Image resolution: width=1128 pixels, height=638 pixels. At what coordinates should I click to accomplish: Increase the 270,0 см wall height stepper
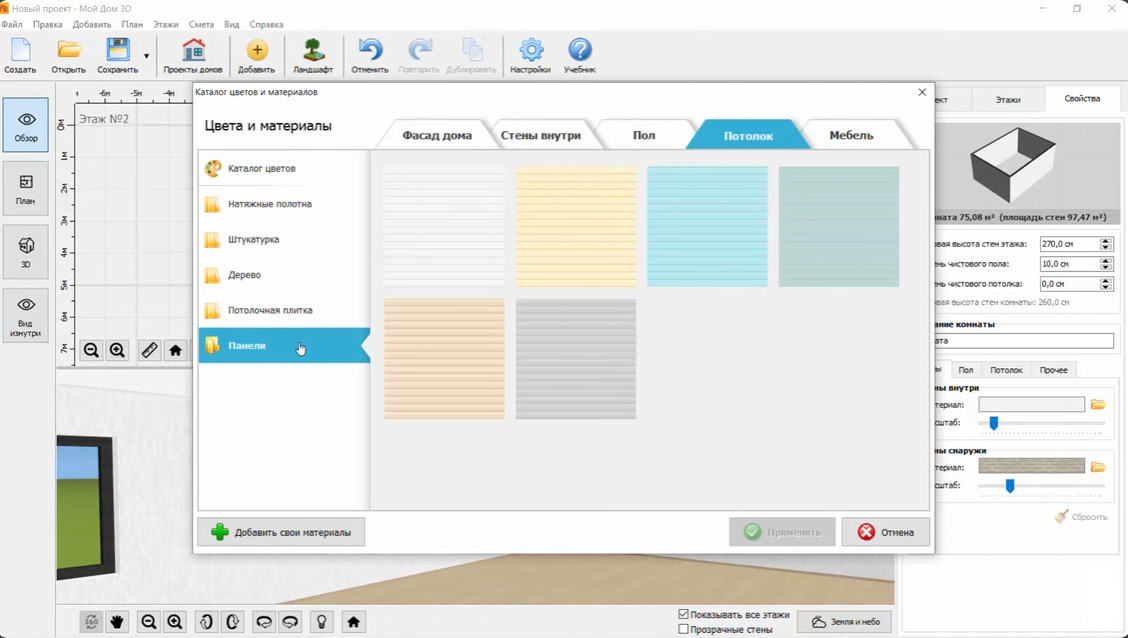[1106, 241]
